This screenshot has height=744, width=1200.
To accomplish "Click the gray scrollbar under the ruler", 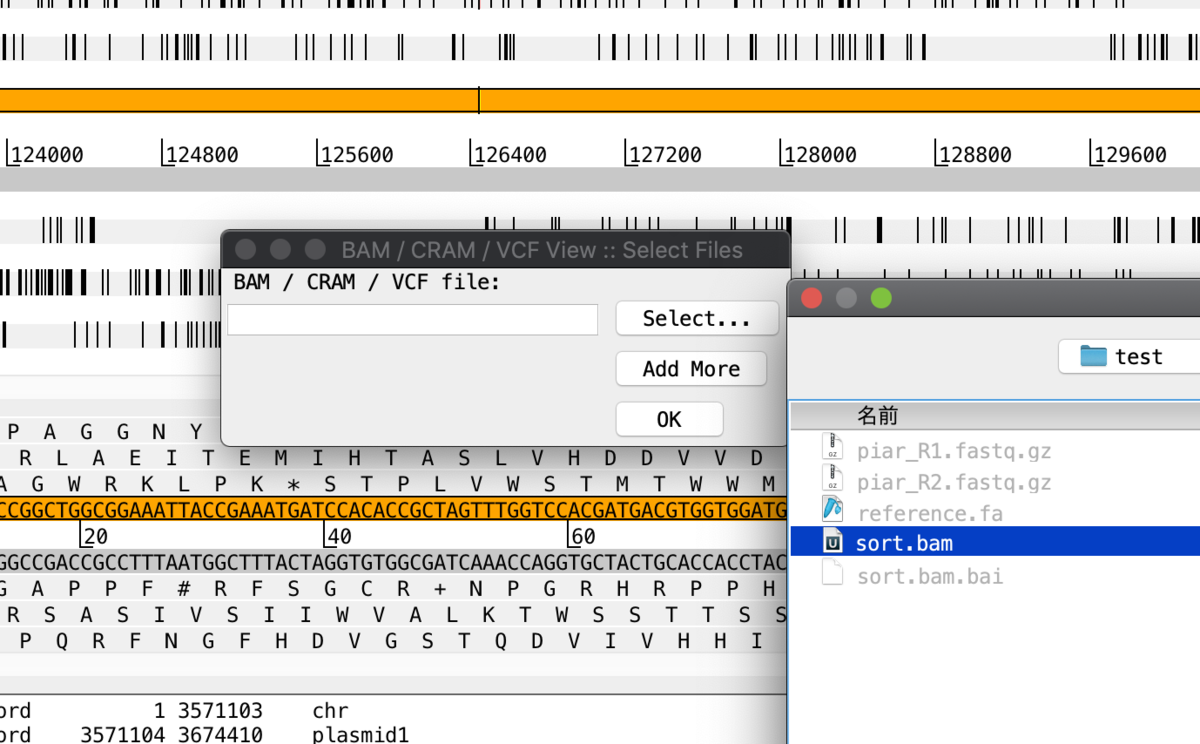I will [600, 180].
